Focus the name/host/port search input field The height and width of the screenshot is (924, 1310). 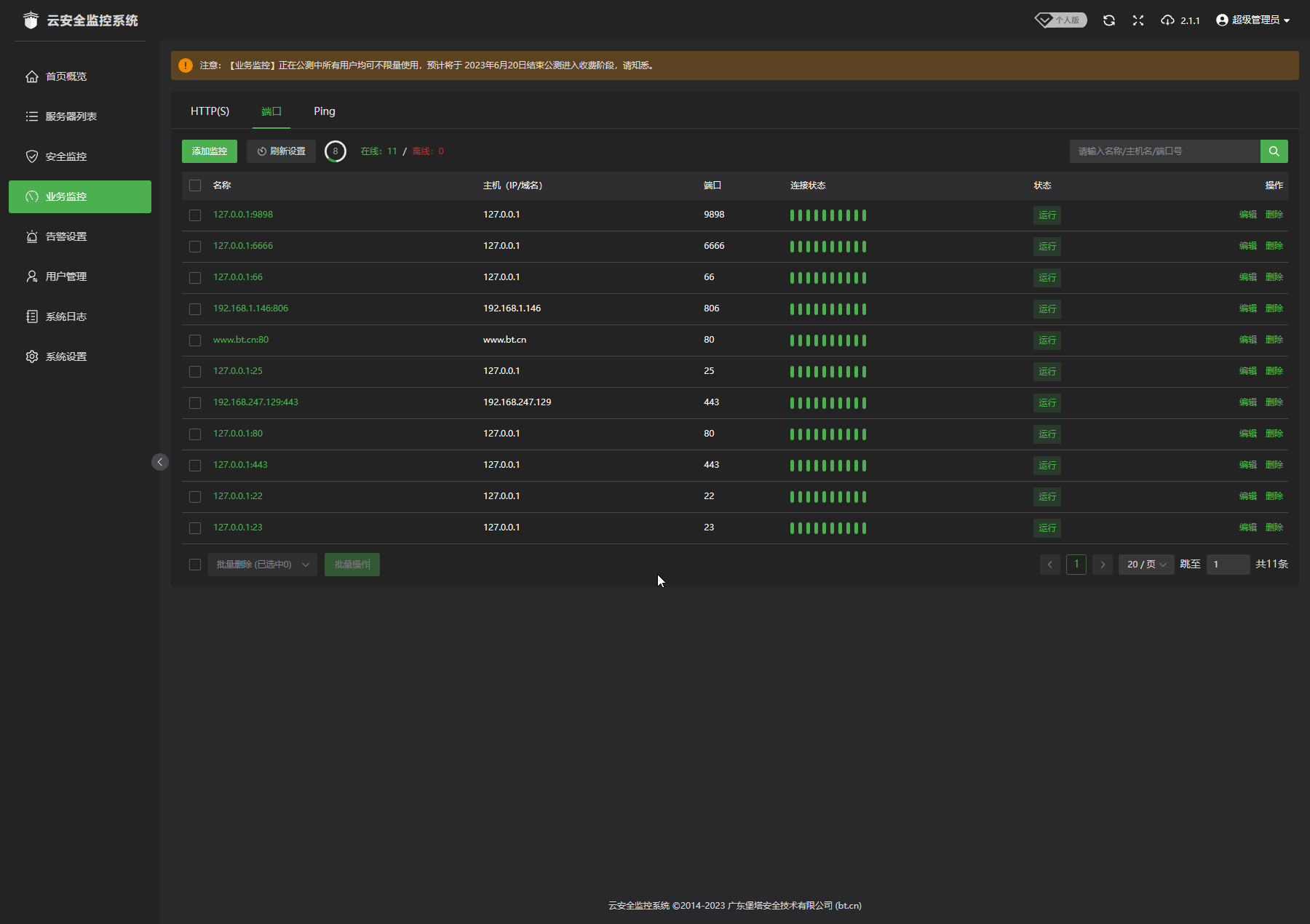click(x=1164, y=151)
